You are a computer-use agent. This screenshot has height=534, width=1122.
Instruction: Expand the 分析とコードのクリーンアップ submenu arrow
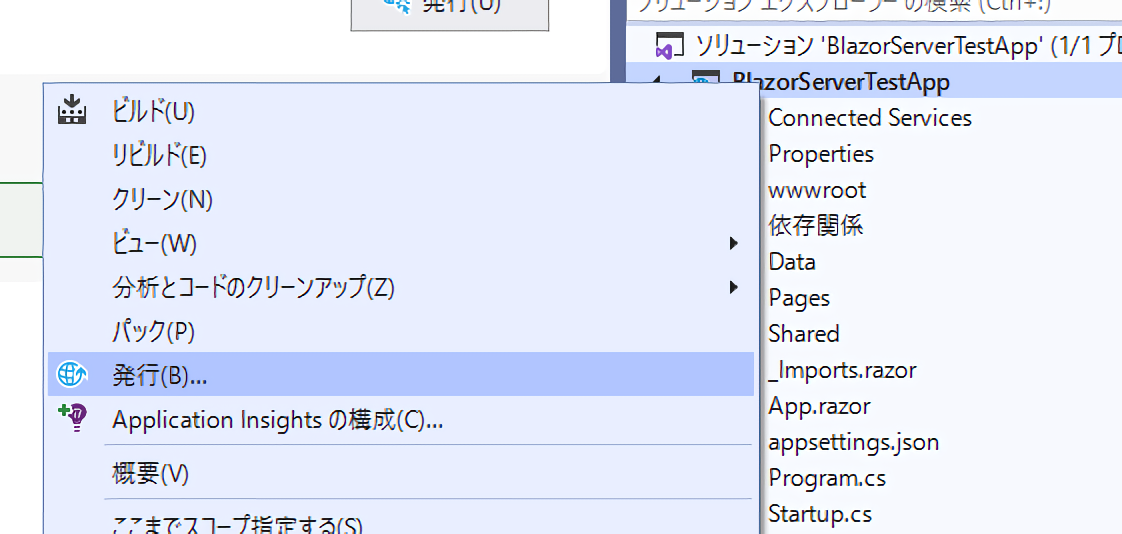tap(733, 288)
